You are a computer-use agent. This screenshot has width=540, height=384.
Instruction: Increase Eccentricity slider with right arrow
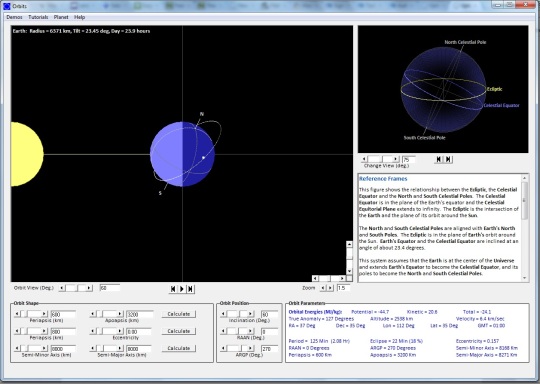tap(120, 331)
